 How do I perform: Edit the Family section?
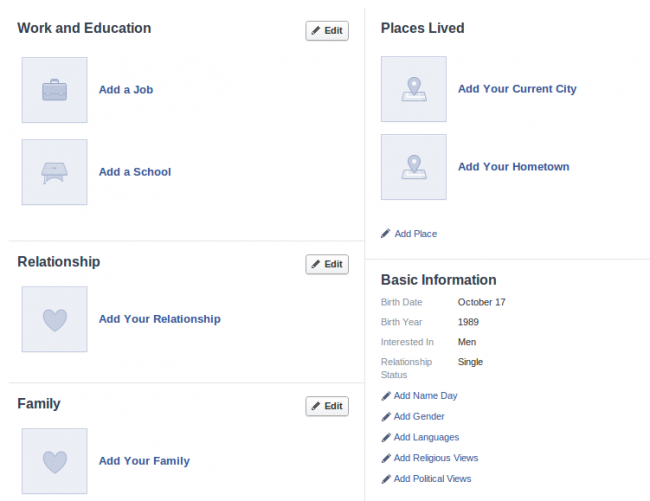[327, 406]
